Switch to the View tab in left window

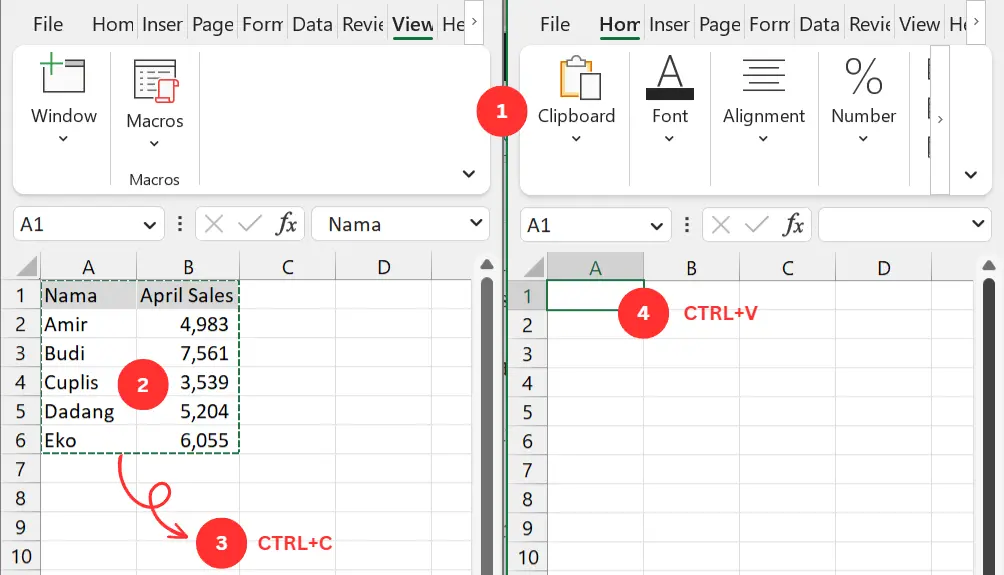tap(412, 24)
